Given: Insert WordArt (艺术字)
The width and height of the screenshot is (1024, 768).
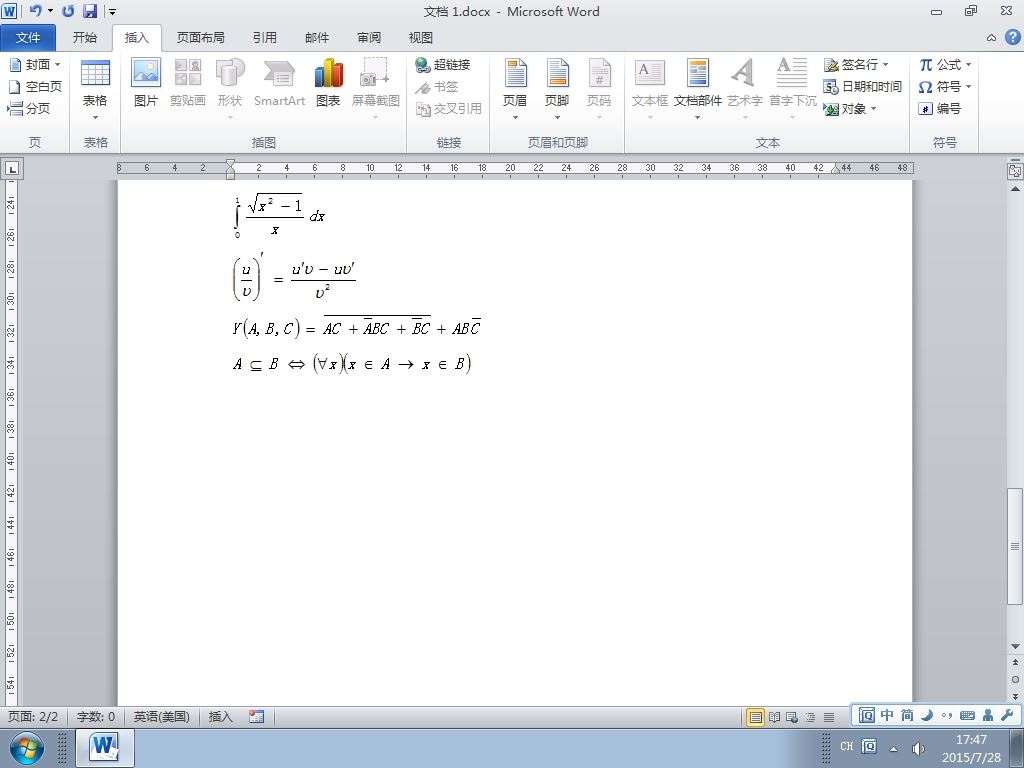Looking at the screenshot, I should click(x=744, y=89).
